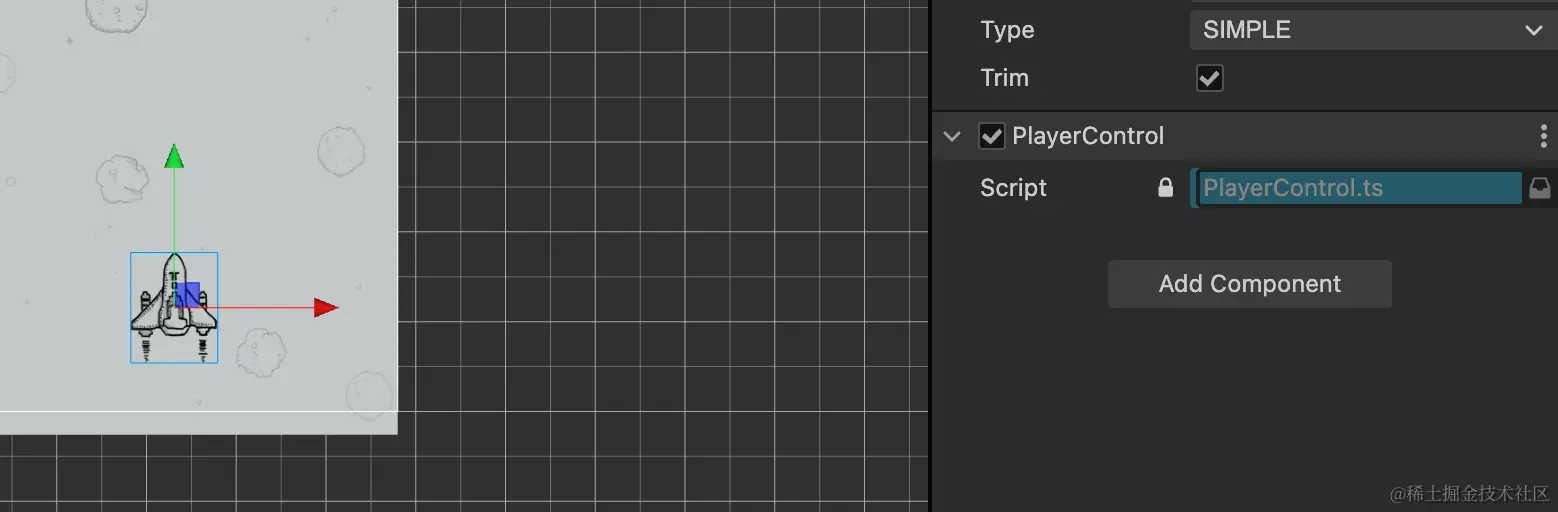The image size is (1558, 512).
Task: Select the spaceship sprite in the scene
Action: 174,307
